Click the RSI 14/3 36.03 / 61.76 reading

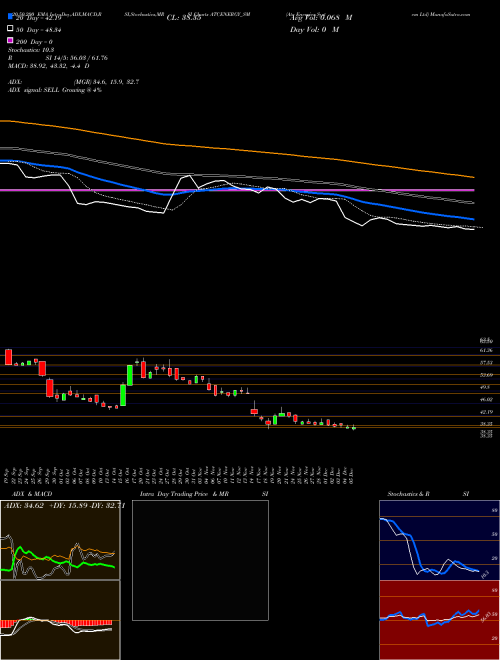coord(58,58)
